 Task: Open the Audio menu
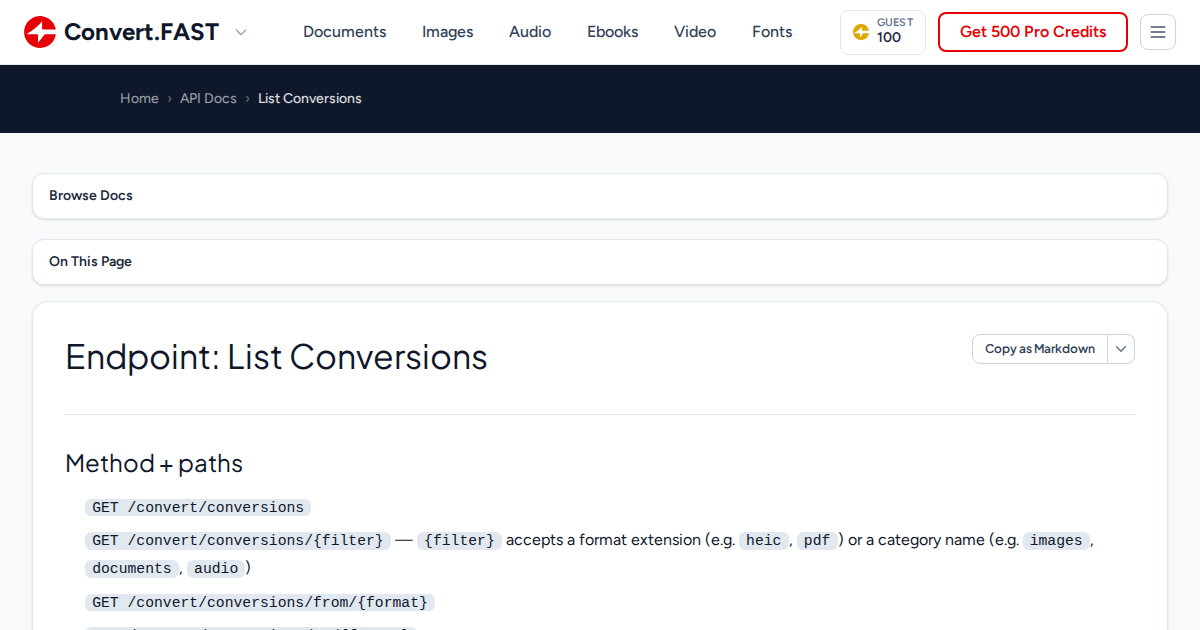click(530, 32)
